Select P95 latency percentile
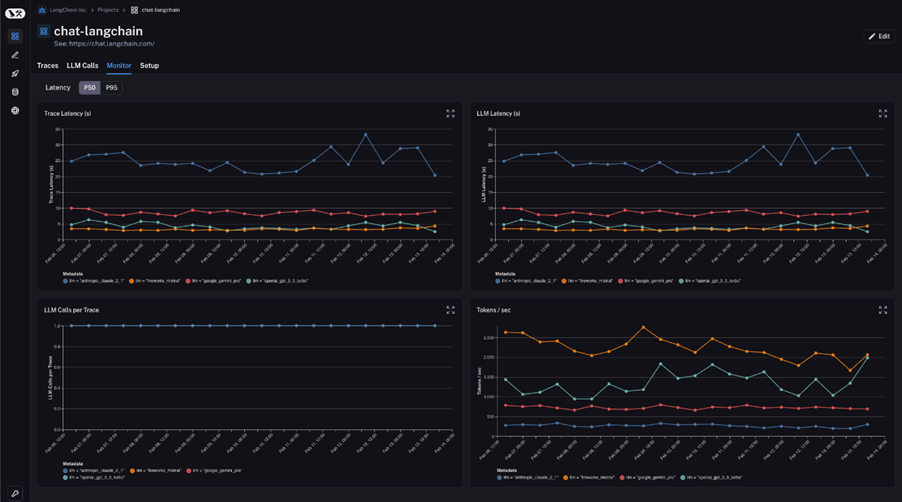The image size is (902, 502). [112, 87]
